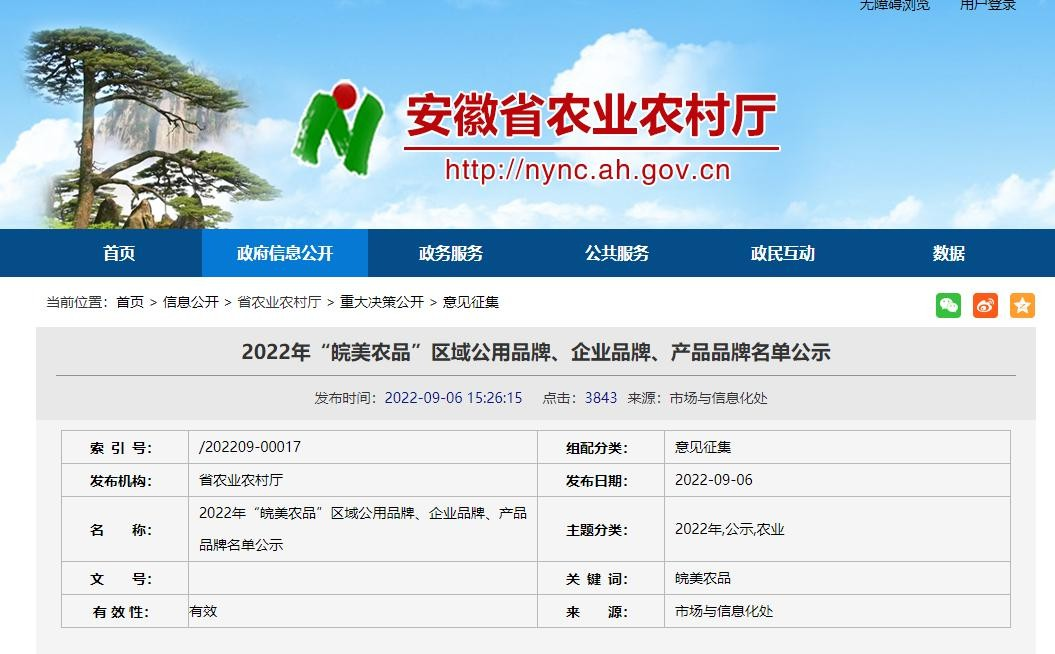1055x654 pixels.
Task: Go to 重大决策公开 breadcrumb link
Action: pyautogui.click(x=382, y=302)
